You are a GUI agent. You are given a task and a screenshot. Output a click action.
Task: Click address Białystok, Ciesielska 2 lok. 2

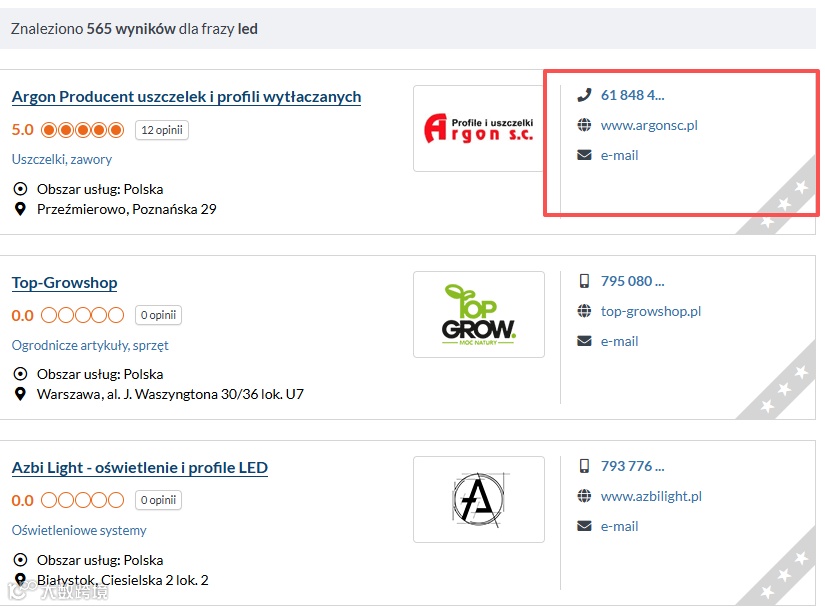coord(122,580)
